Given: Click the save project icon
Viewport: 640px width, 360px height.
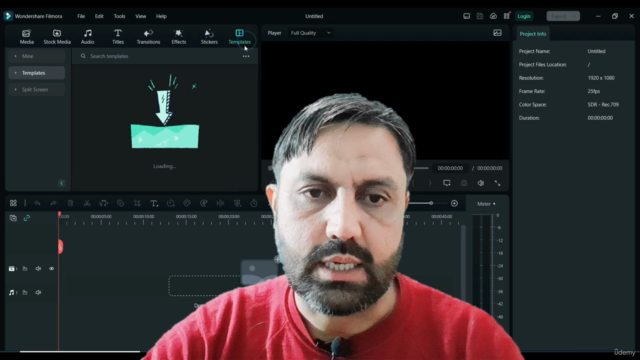Looking at the screenshot, I should 480,16.
